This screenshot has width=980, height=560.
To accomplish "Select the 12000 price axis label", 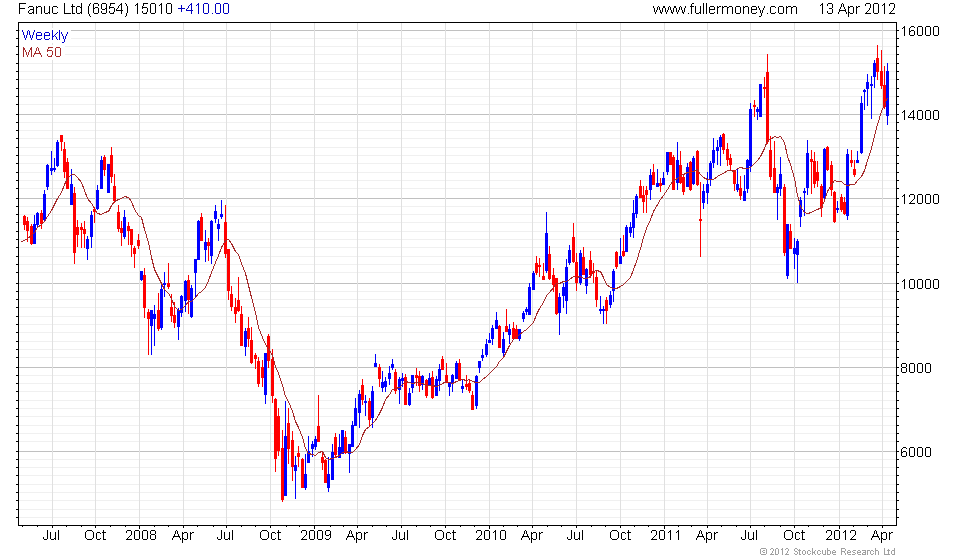I will pyautogui.click(x=922, y=199).
